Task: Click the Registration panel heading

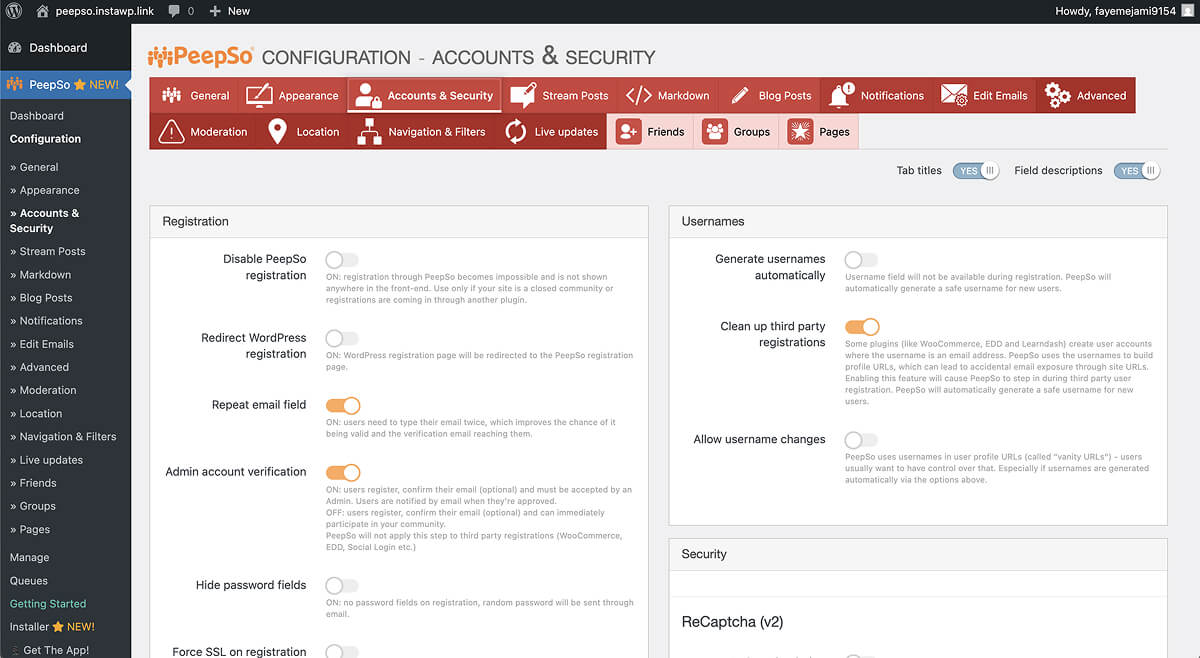Action: [x=196, y=221]
